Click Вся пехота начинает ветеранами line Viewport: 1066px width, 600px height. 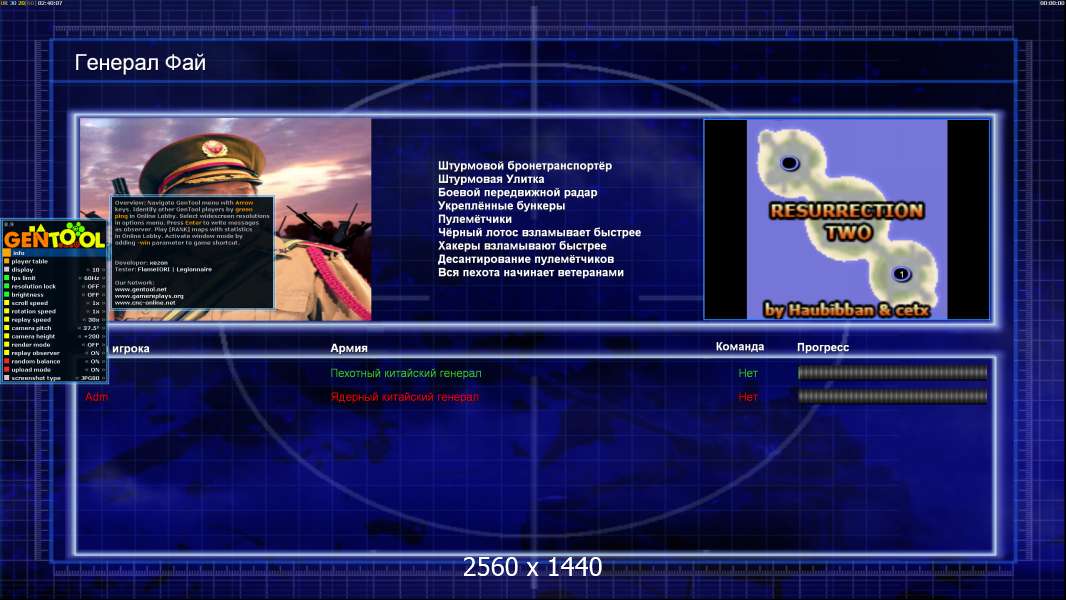(x=530, y=272)
